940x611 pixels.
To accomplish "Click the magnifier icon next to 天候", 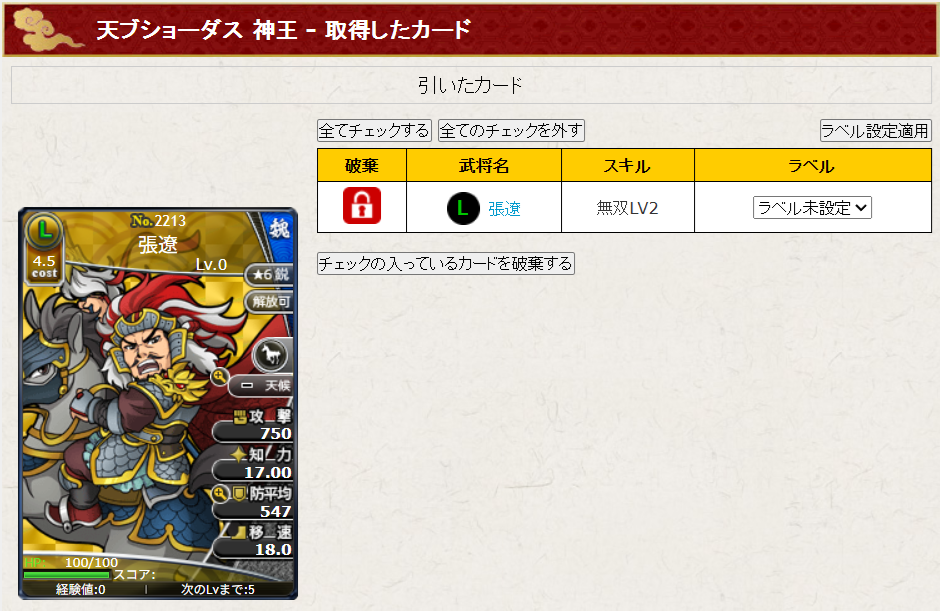I will coord(219,377).
